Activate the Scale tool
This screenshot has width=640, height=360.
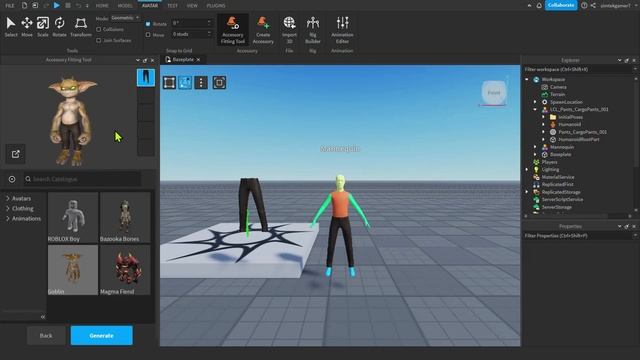[43, 27]
